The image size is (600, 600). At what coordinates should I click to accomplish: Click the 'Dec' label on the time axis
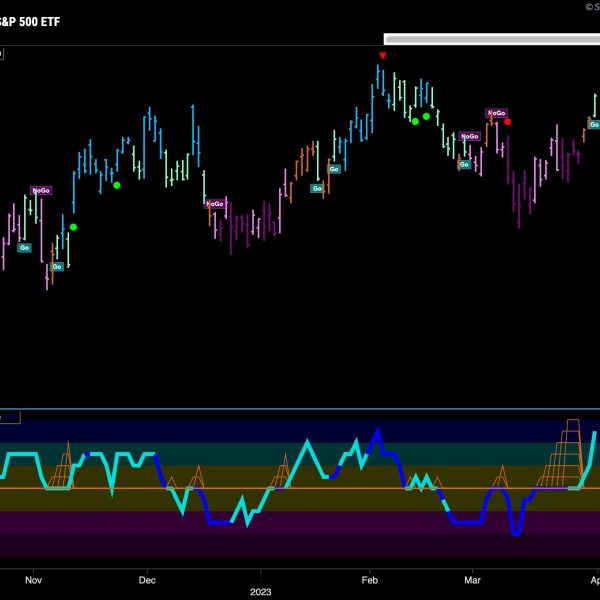[x=147, y=580]
